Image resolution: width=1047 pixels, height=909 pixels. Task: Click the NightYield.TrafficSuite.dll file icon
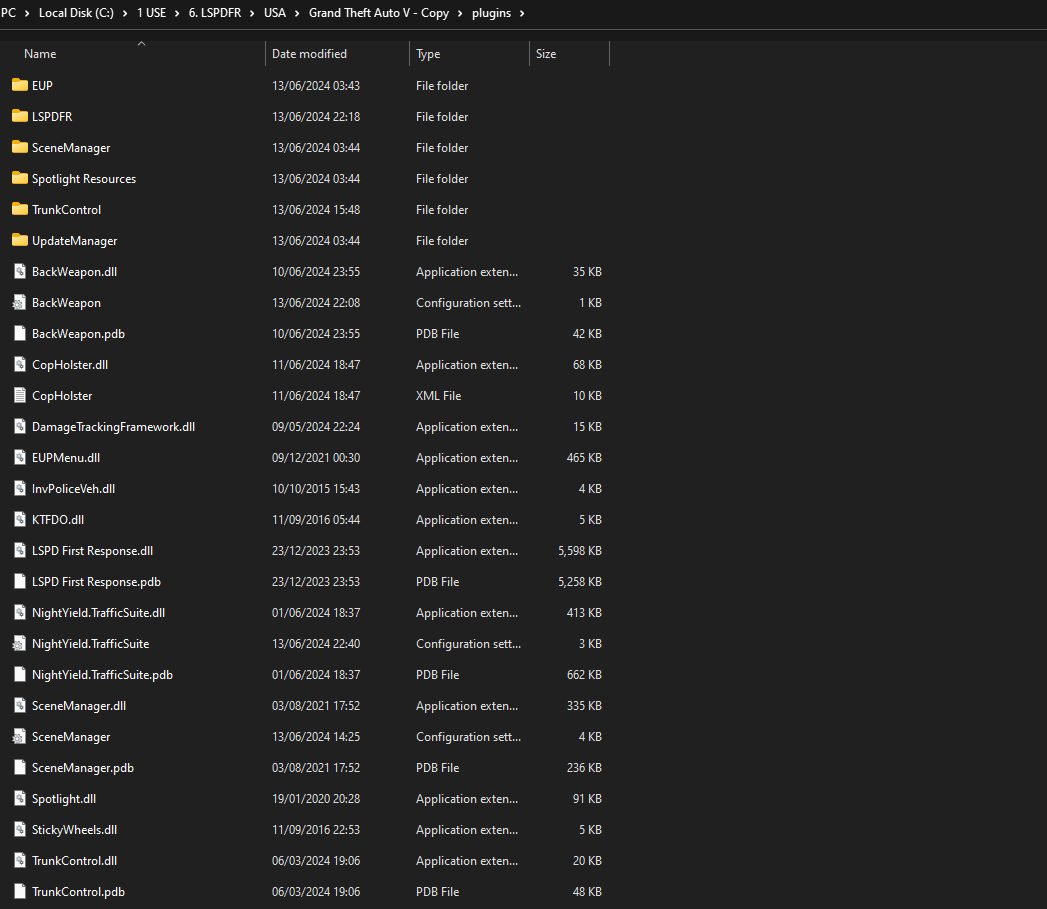pos(20,612)
